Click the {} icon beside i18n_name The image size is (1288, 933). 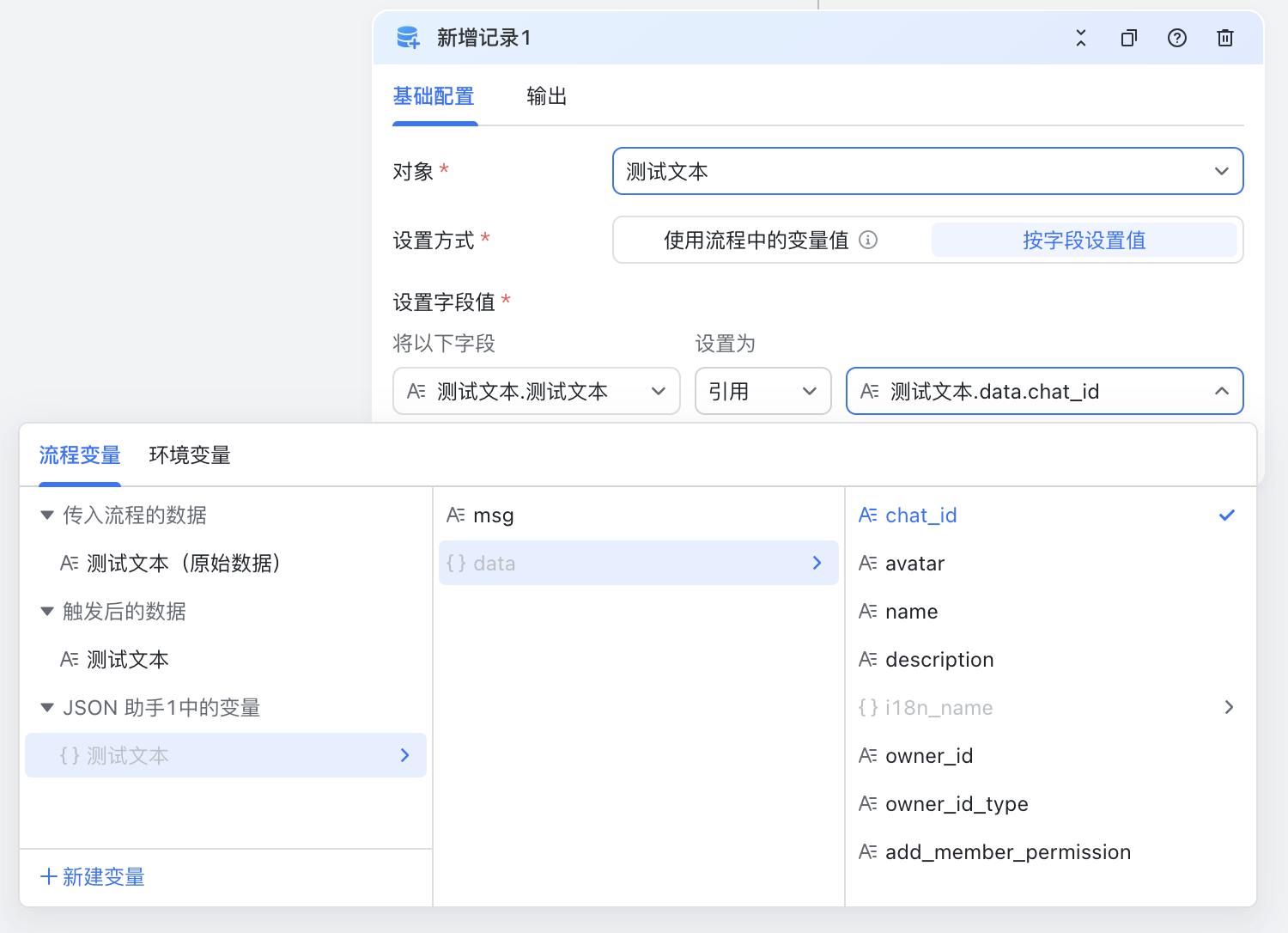point(867,707)
